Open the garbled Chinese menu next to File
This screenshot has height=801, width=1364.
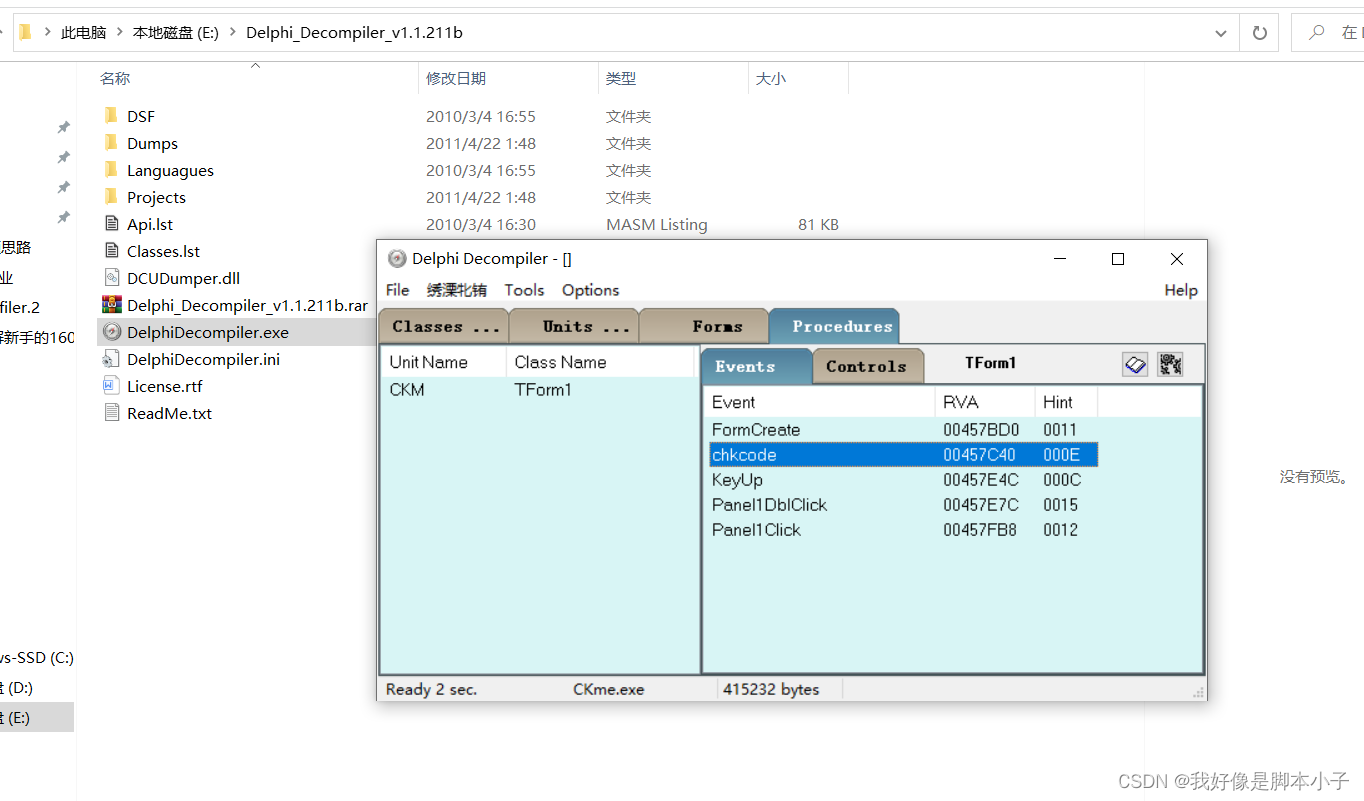(457, 290)
